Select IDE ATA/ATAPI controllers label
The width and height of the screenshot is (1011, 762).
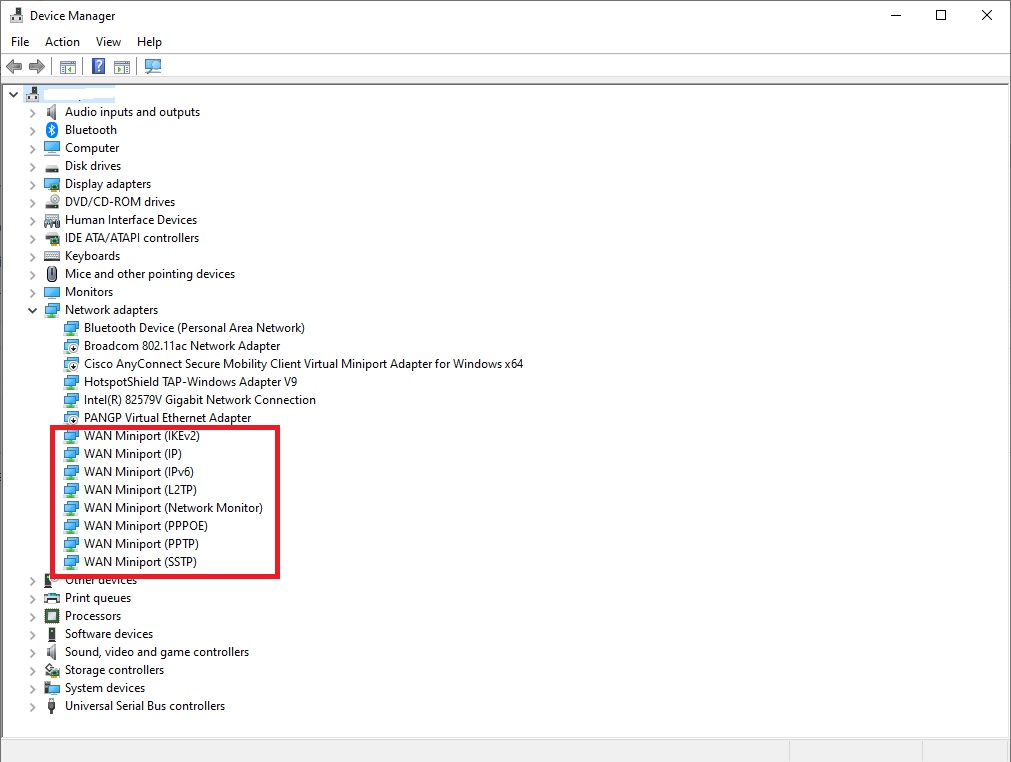(x=132, y=238)
